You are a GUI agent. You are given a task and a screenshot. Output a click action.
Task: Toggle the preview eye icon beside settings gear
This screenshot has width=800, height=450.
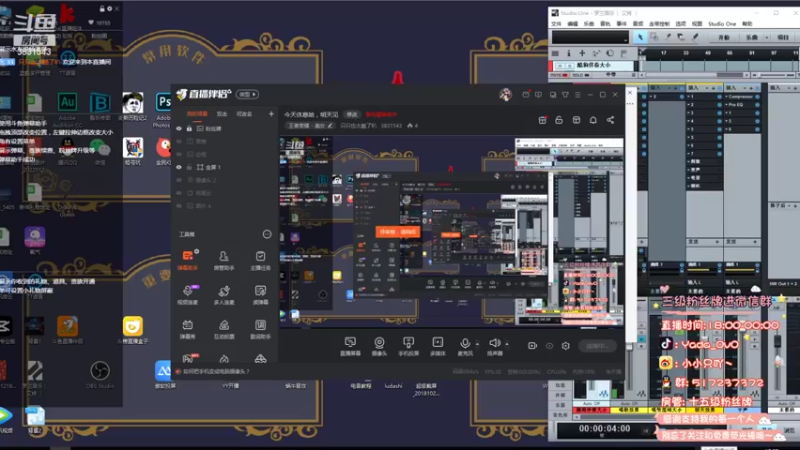coord(549,346)
